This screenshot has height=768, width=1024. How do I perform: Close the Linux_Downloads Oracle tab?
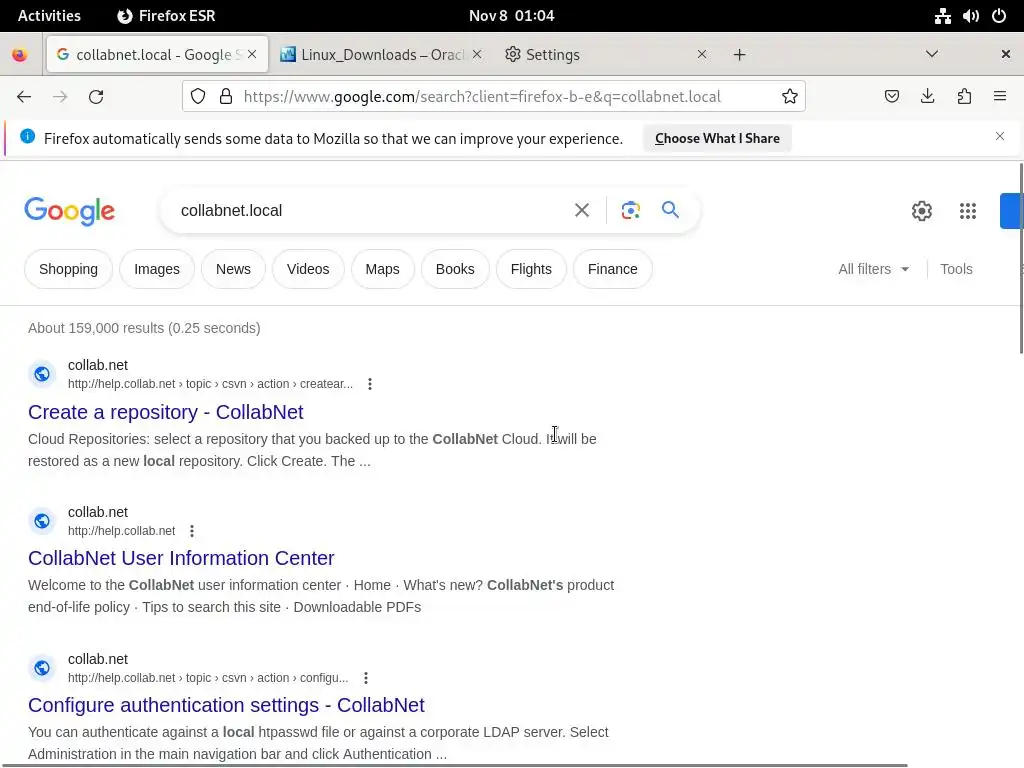(x=477, y=54)
